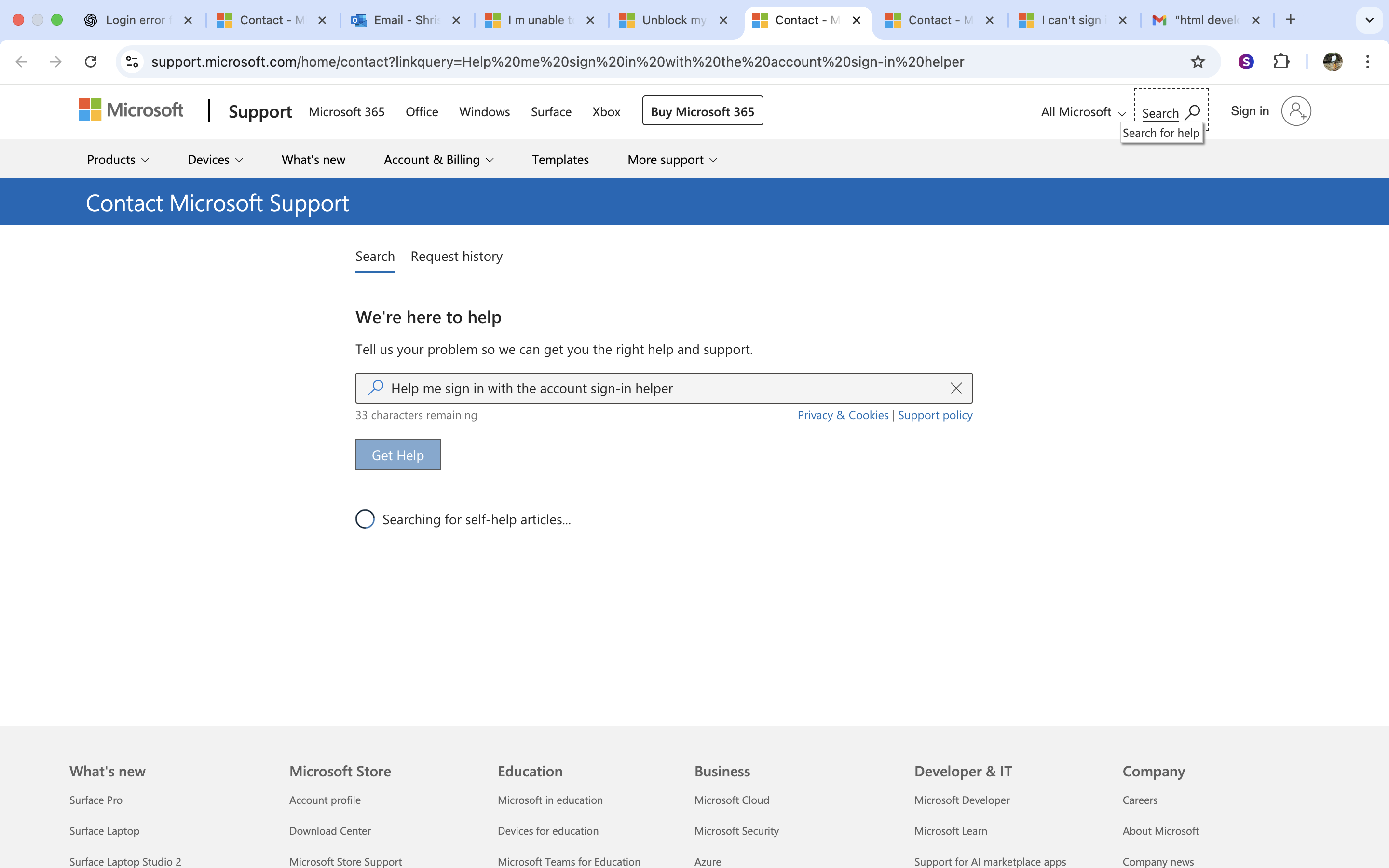Expand the Products menu

118,160
